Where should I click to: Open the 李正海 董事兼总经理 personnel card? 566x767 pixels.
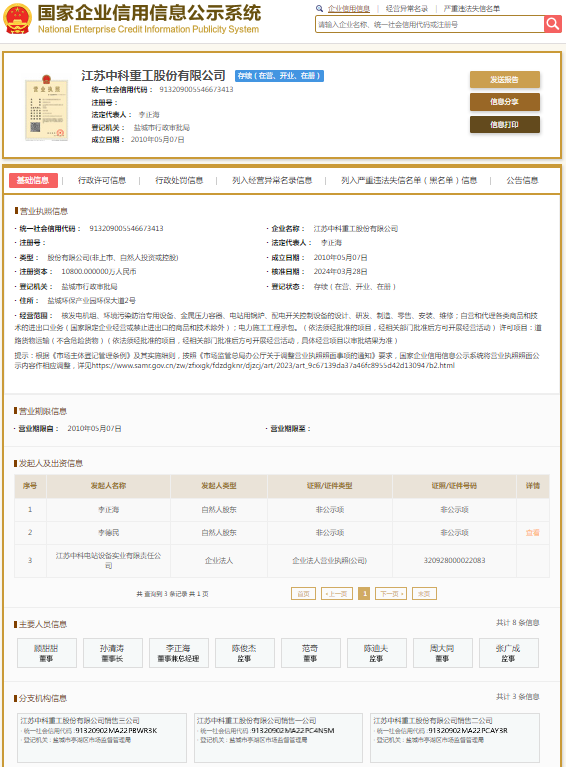[x=179, y=653]
